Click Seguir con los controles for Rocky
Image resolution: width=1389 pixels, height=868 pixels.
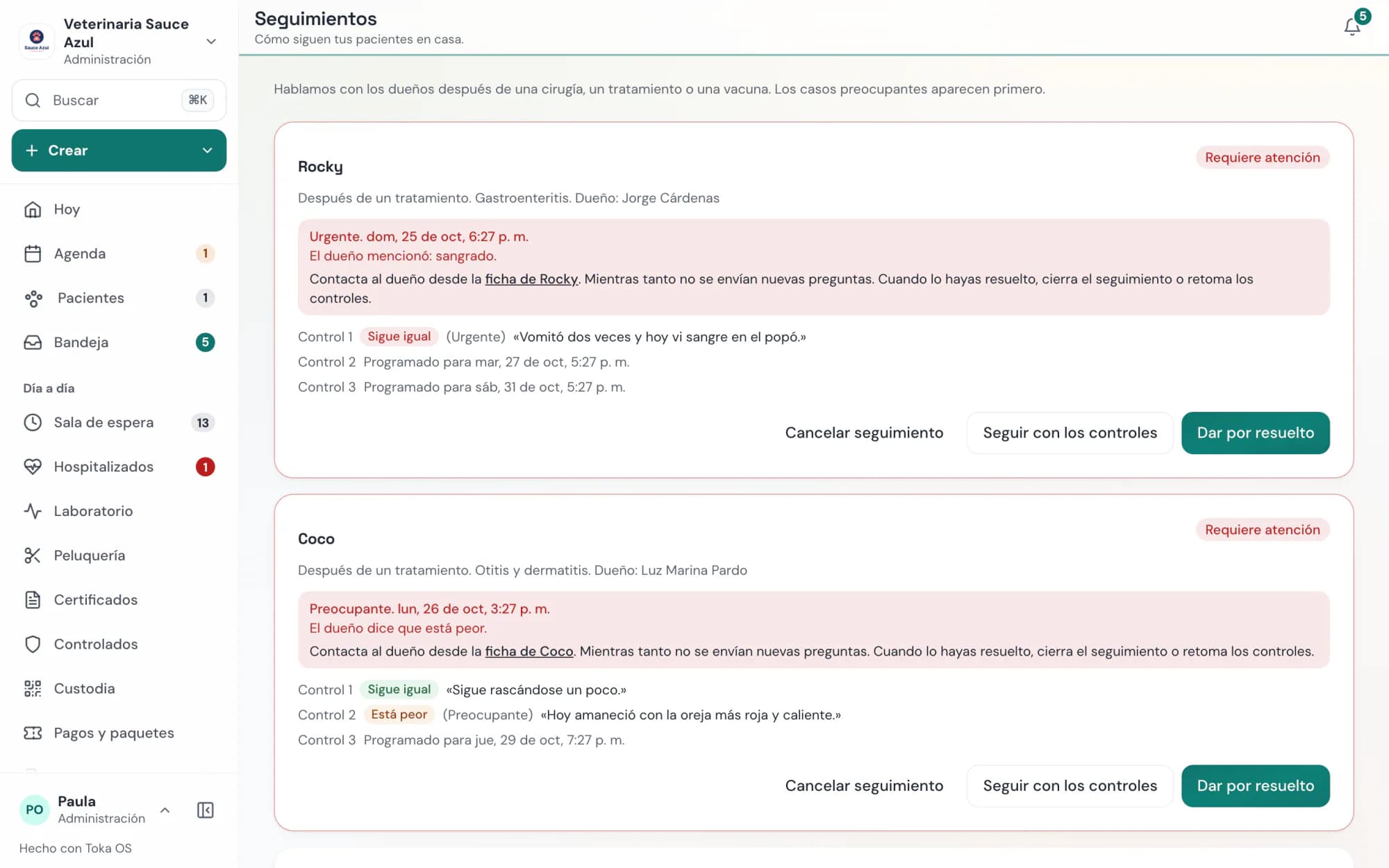tap(1070, 433)
